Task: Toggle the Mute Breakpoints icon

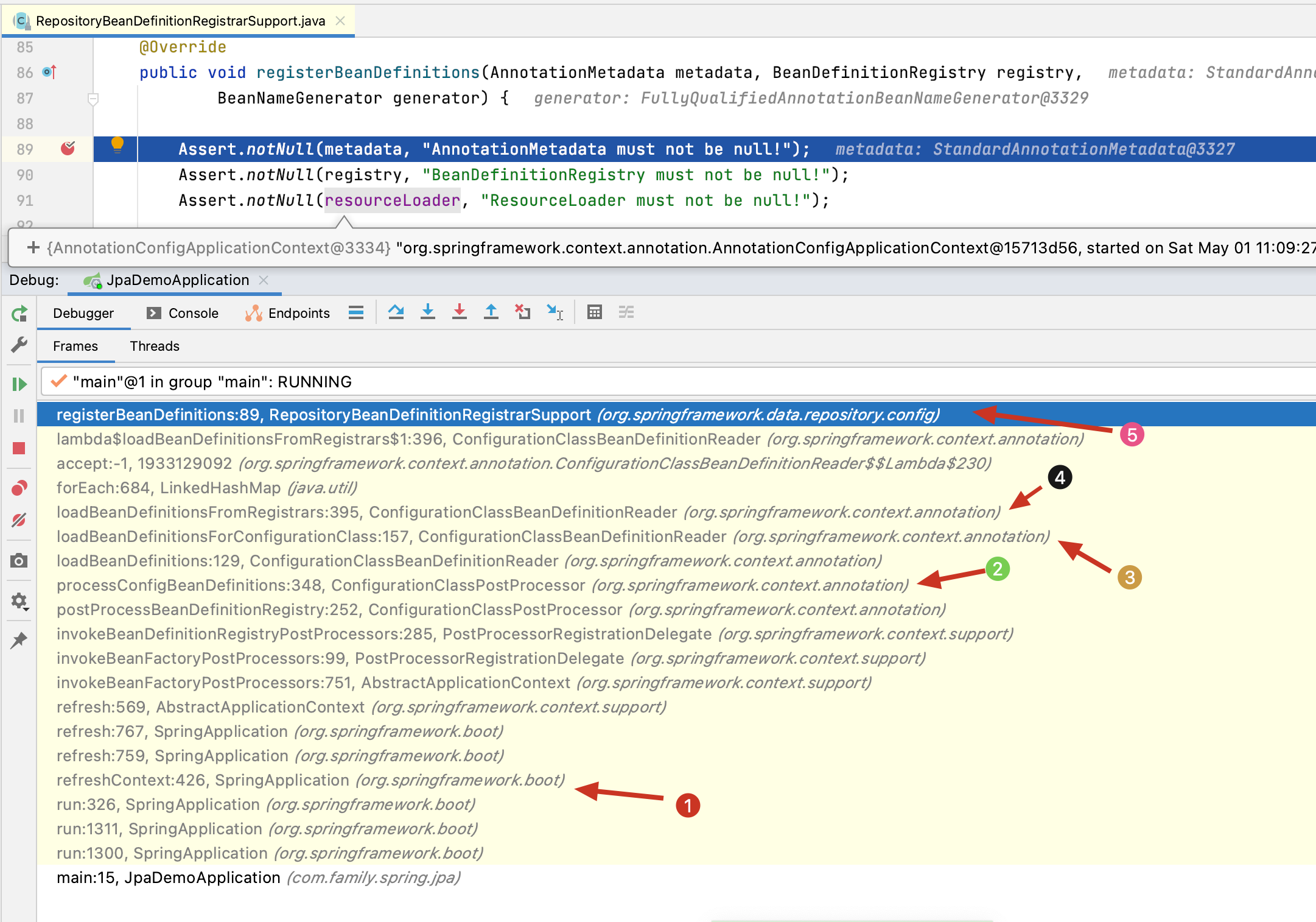Action: [19, 520]
